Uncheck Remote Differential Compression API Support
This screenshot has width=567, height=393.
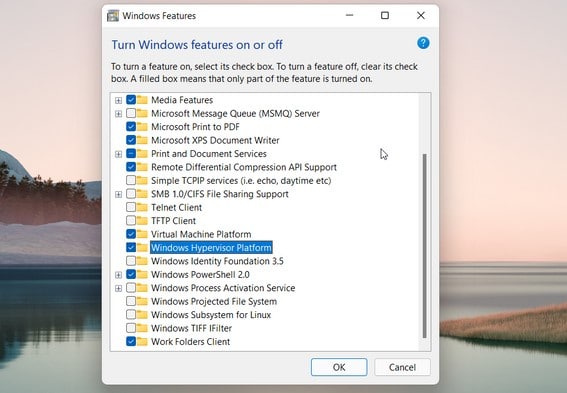point(131,167)
